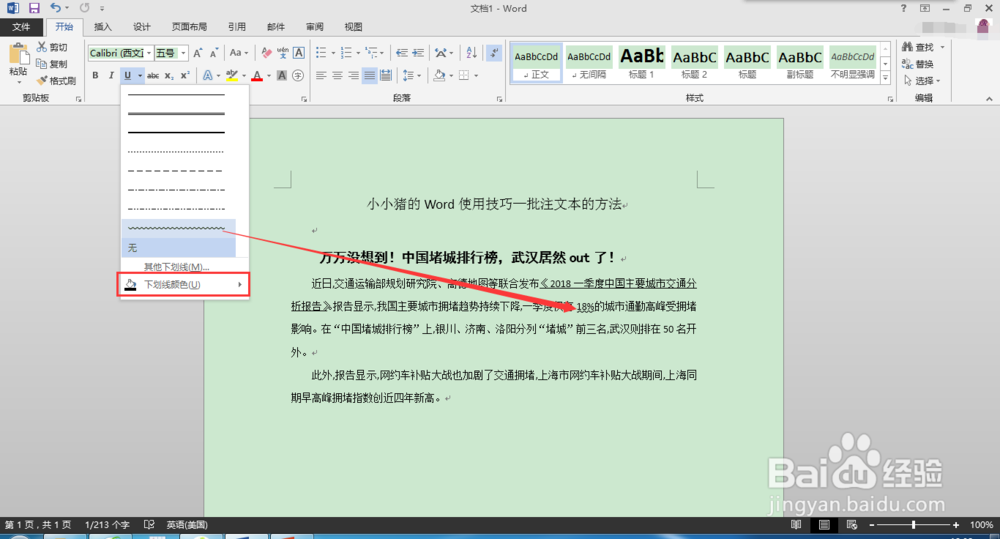Toggle Justify alignment
The image size is (1000, 539).
pyautogui.click(x=369, y=75)
